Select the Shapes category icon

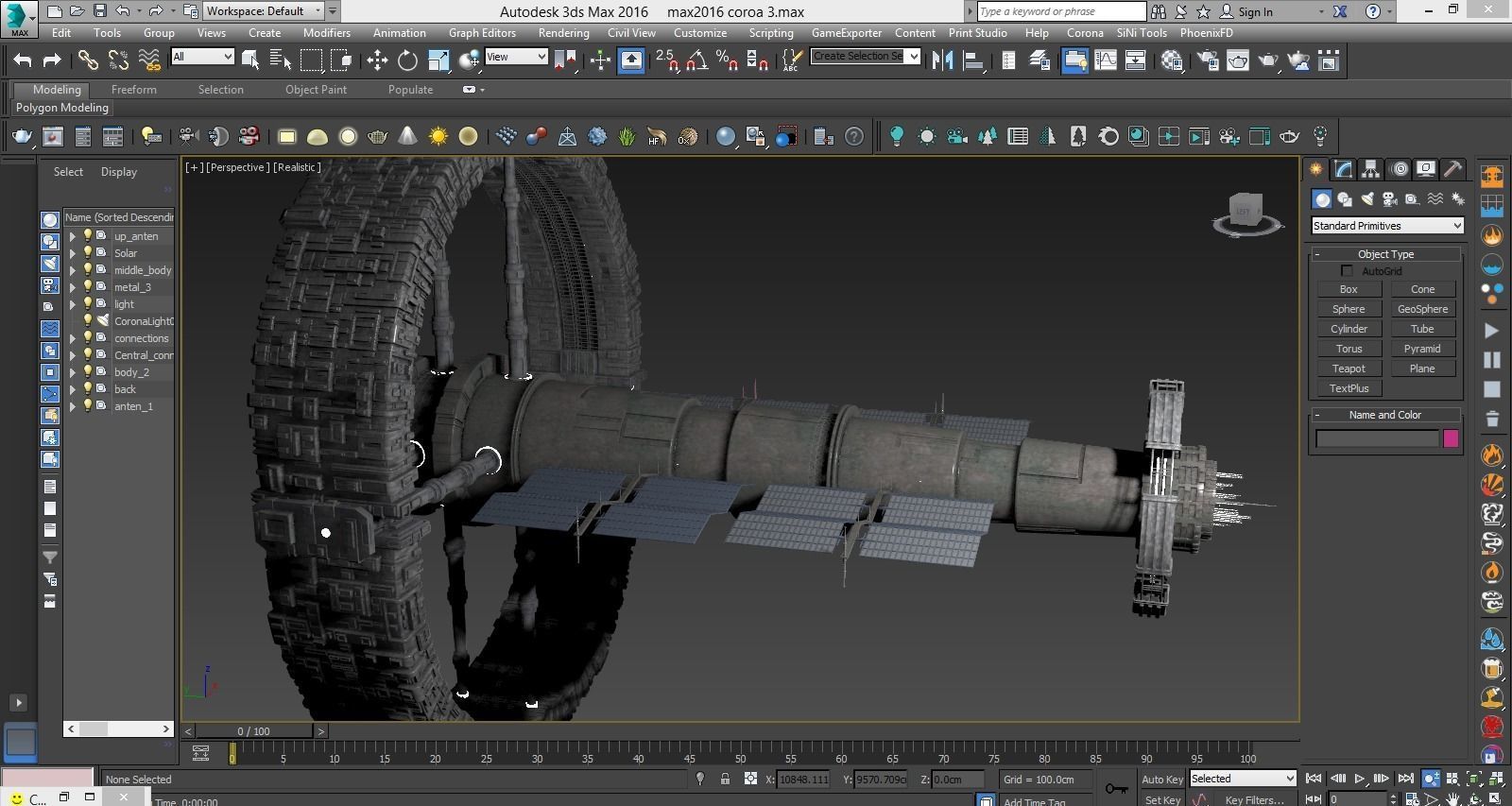pos(1345,199)
